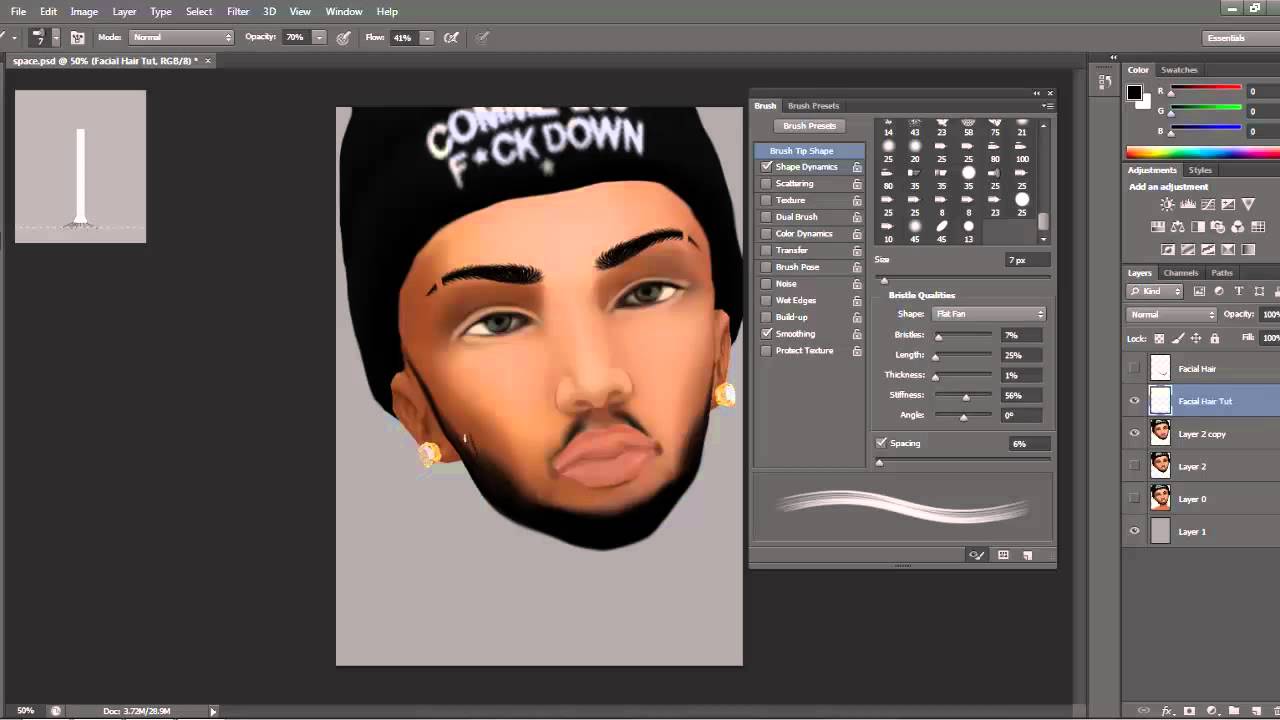Add a Color Lookup adjustment
Image resolution: width=1280 pixels, height=720 pixels.
(1258, 227)
